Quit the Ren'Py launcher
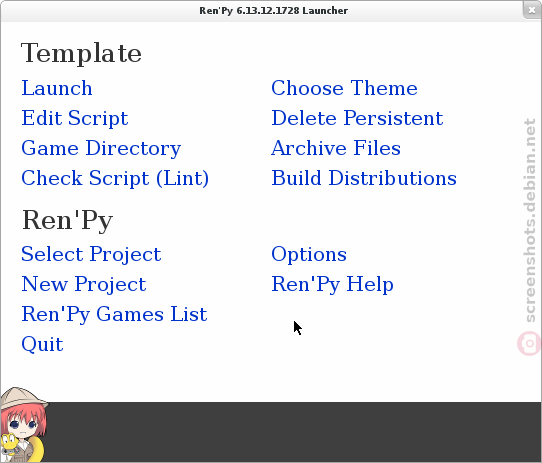Image resolution: width=542 pixels, height=463 pixels. pyautogui.click(x=42, y=345)
